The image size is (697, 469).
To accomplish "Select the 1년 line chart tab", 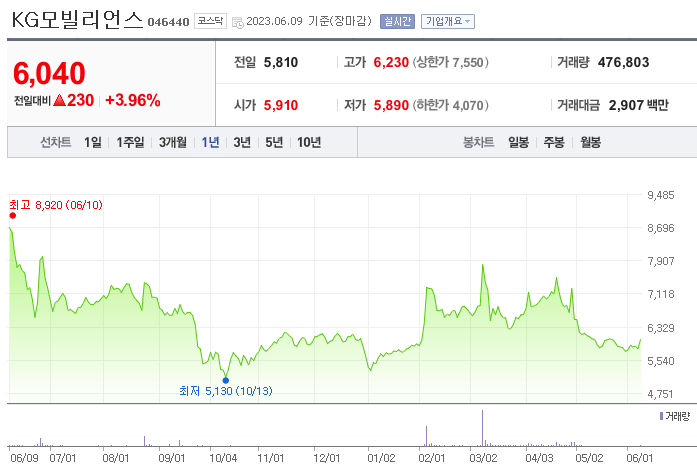I will [x=210, y=142].
